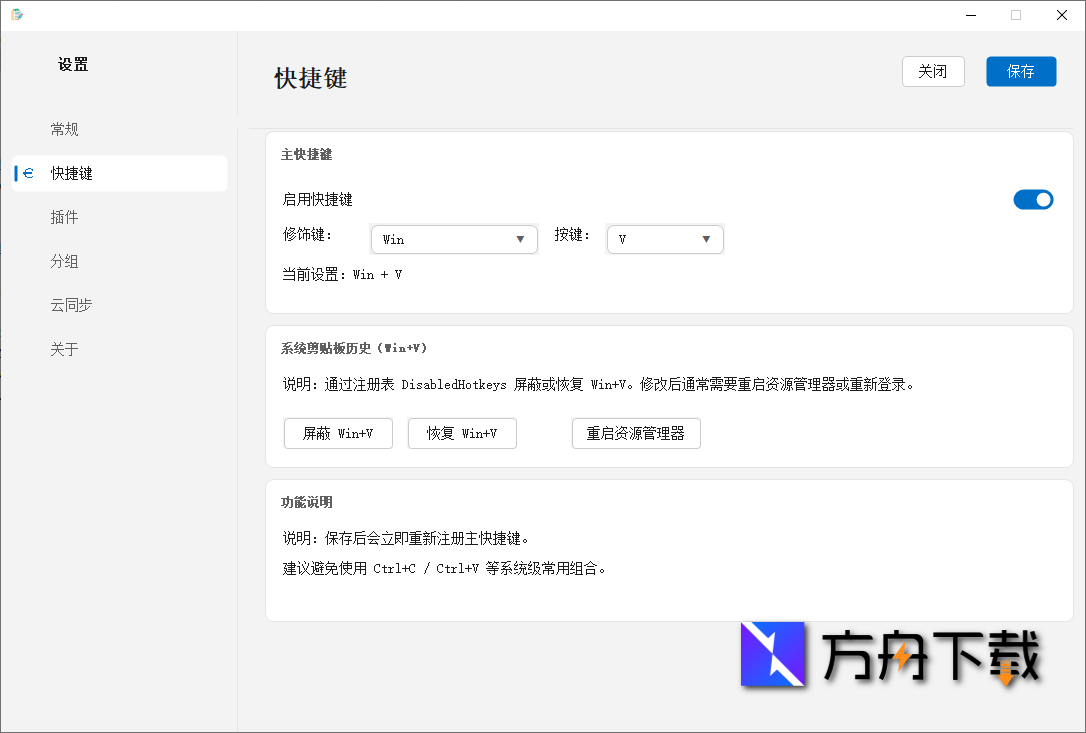Image resolution: width=1086 pixels, height=733 pixels.
Task: Switch to the 常规 settings page
Action: pyautogui.click(x=64, y=128)
